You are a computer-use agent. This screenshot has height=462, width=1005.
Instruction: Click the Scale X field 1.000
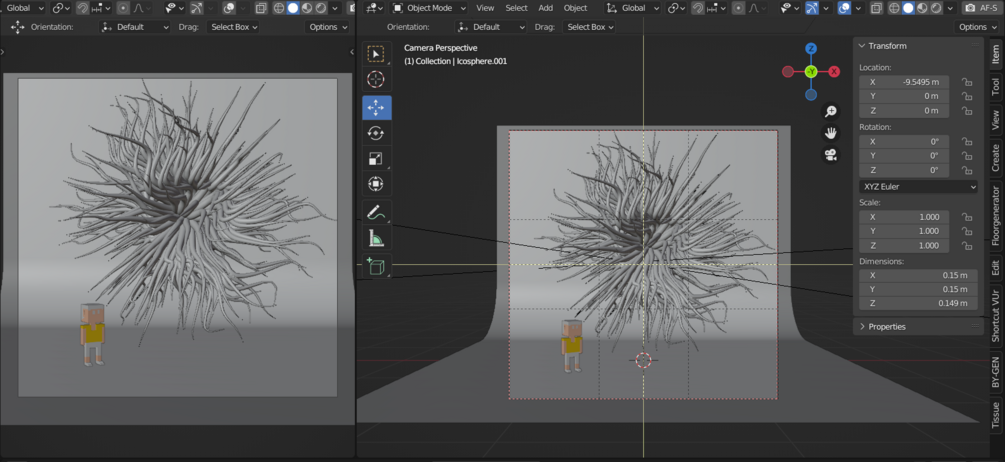click(904, 217)
